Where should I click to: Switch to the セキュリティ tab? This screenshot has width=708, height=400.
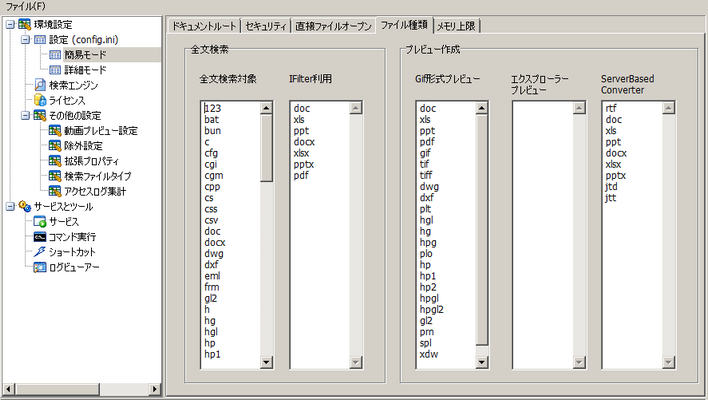[x=266, y=26]
